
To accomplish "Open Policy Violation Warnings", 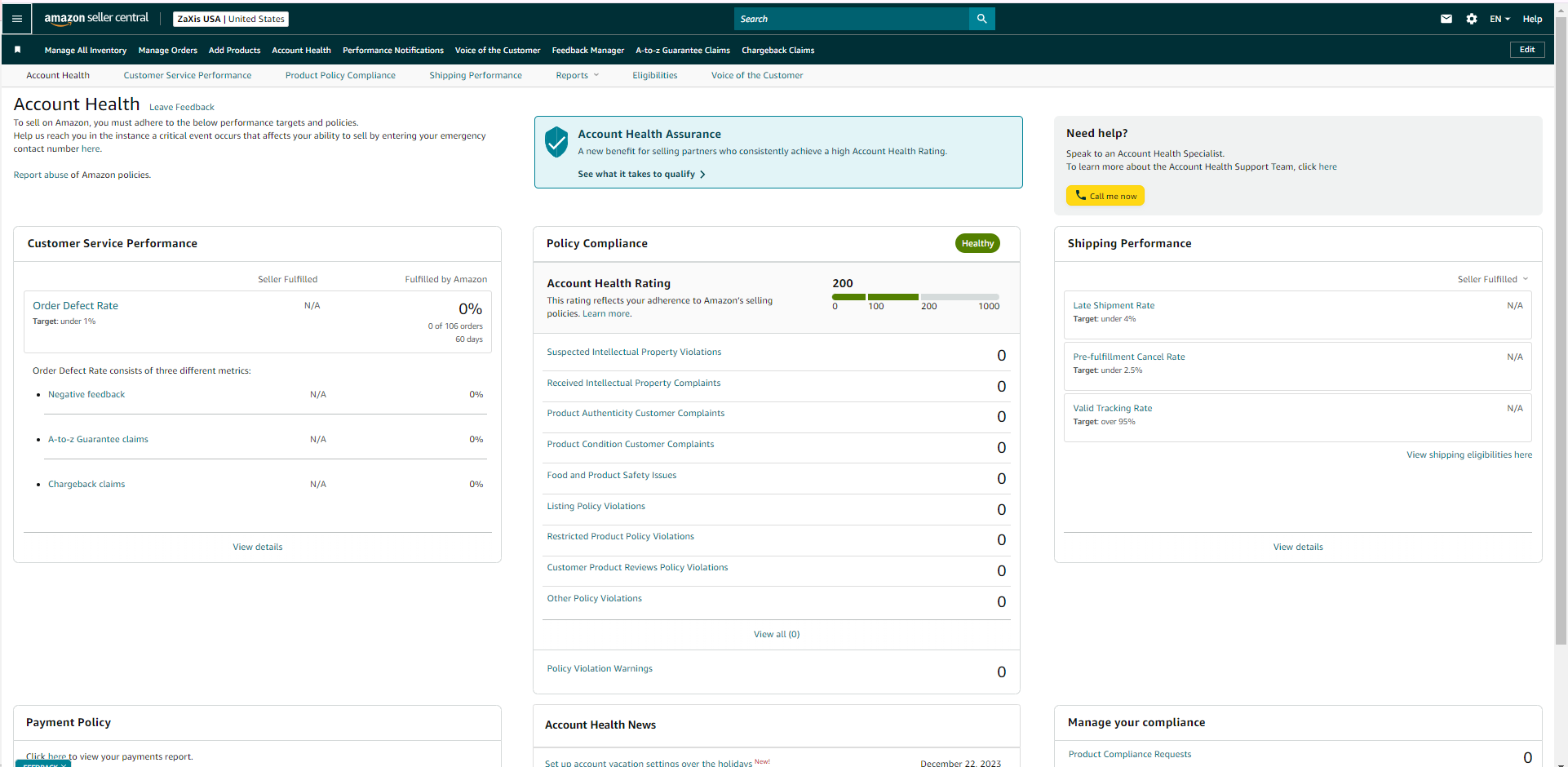I will [600, 668].
